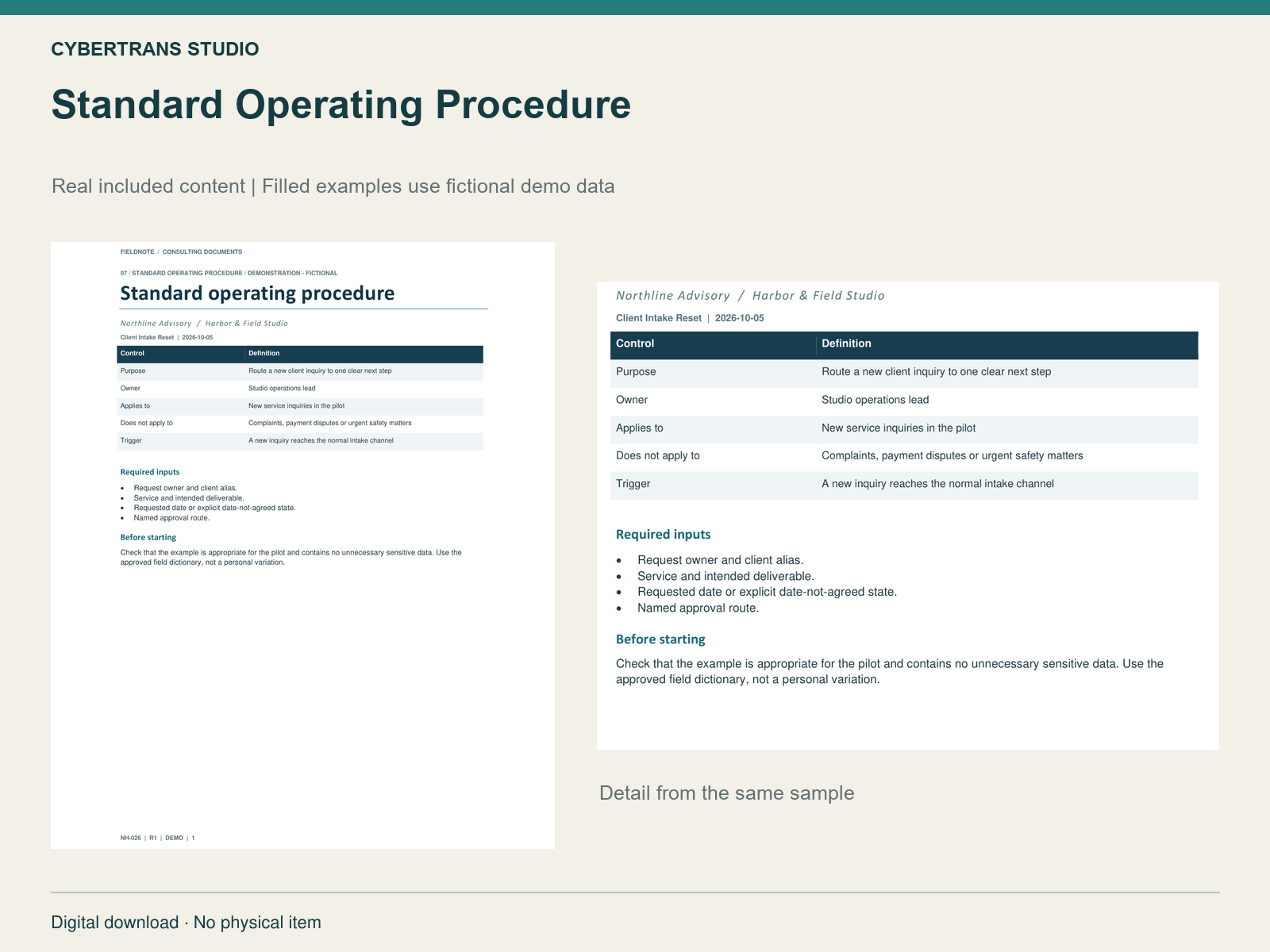Click the 'Control' column header in enlarged detail
Screen dimensions: 1270x952
635,344
